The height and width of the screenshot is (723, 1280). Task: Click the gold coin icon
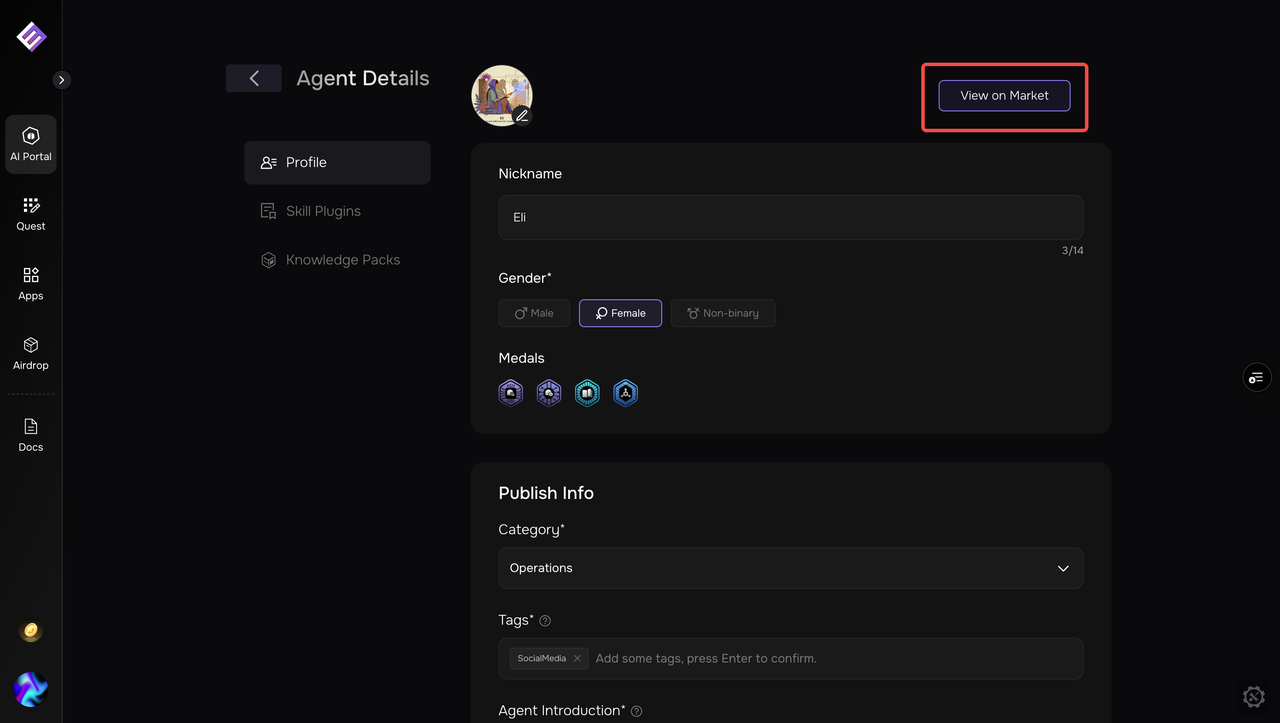coord(31,631)
